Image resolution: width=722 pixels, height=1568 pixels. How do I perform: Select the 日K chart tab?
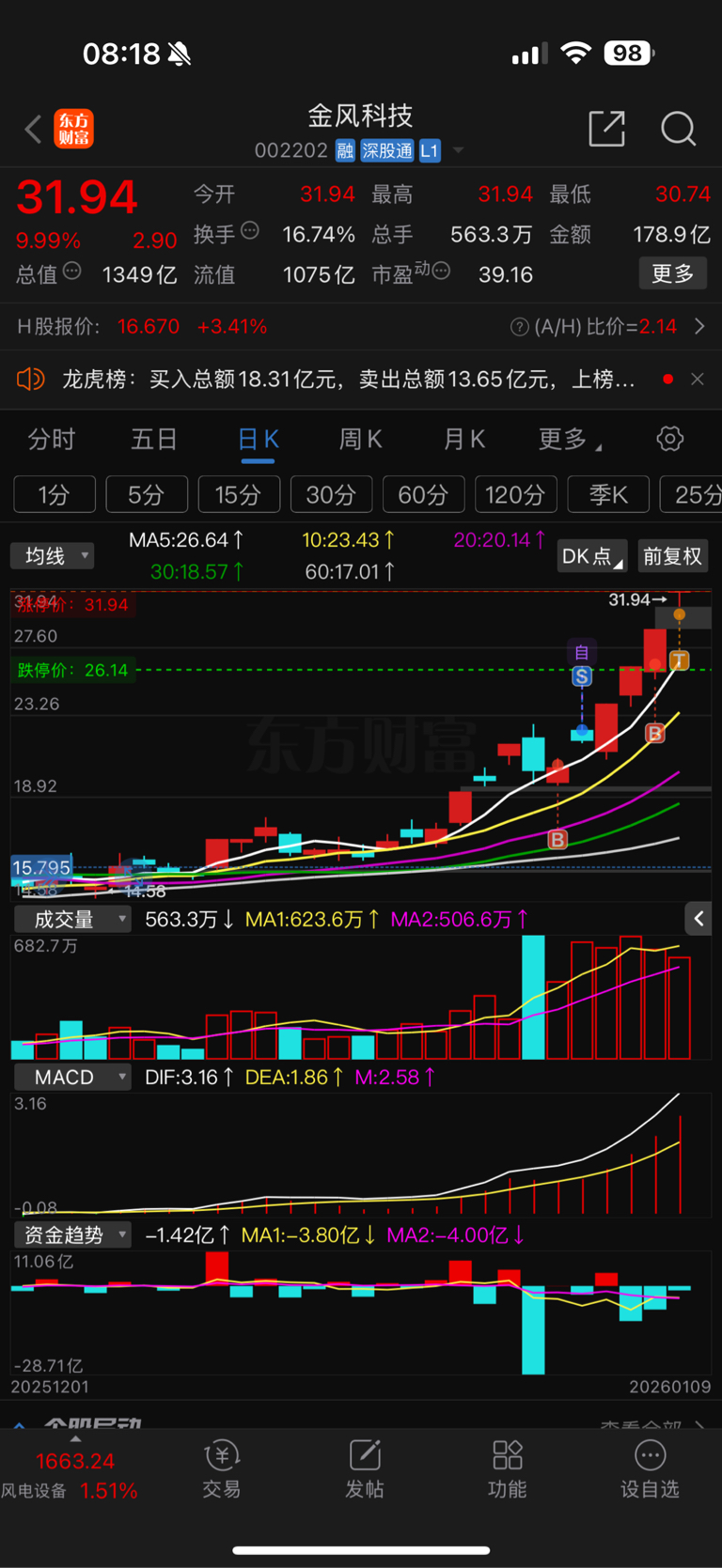[x=258, y=439]
